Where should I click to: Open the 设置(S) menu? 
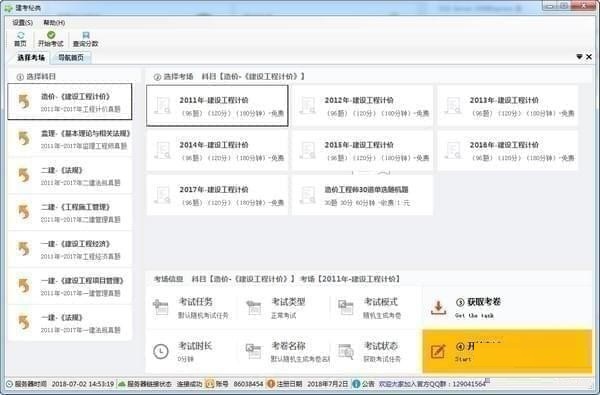23,23
